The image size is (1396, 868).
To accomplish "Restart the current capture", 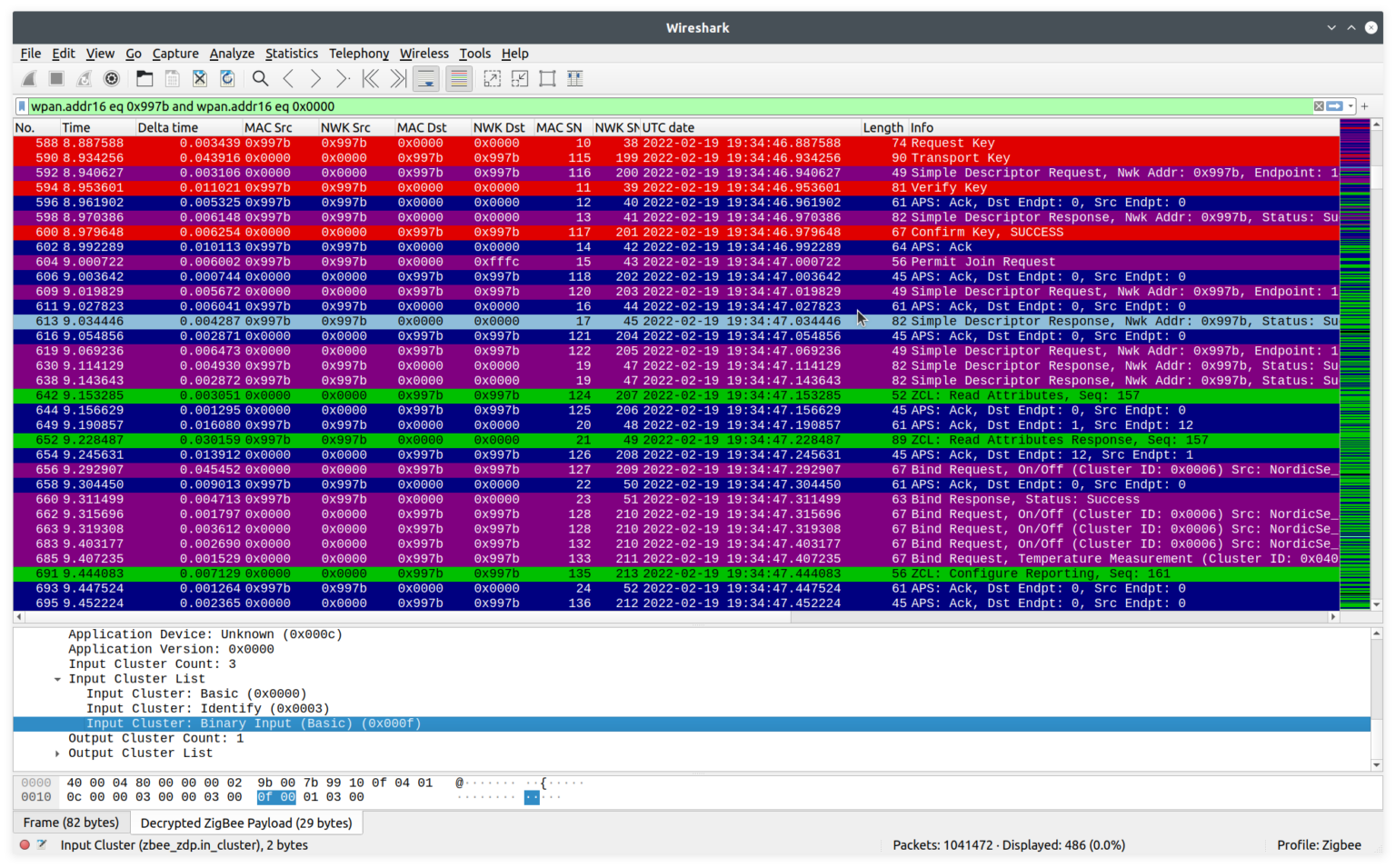I will [x=84, y=78].
